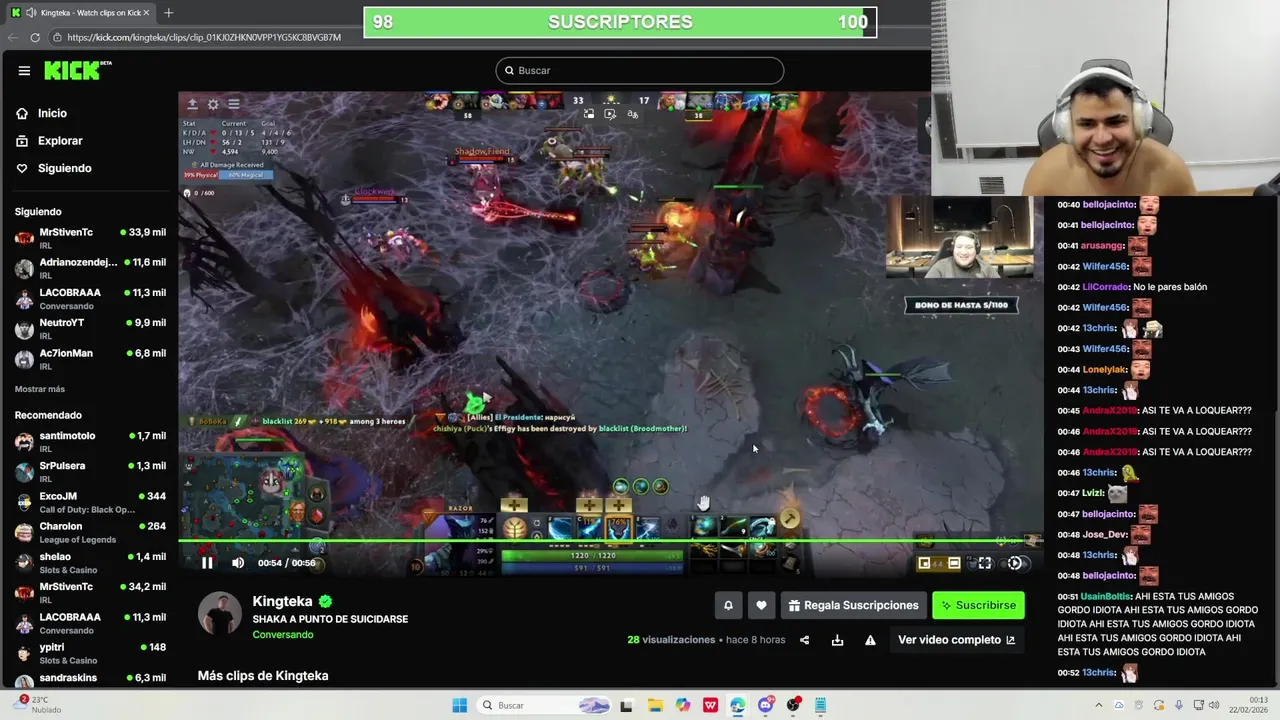This screenshot has height=720, width=1280.
Task: Open File Explorer from taskbar
Action: pos(655,705)
